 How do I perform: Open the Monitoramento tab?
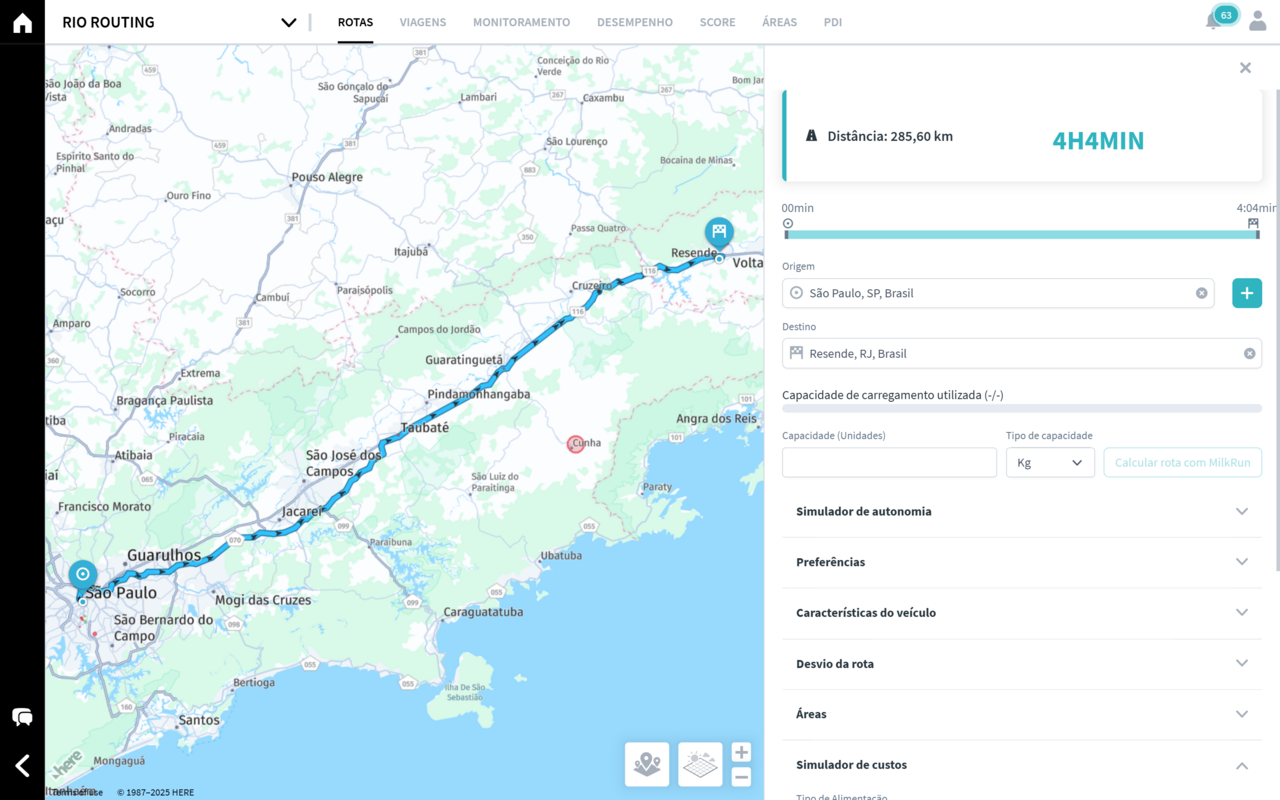coord(521,22)
